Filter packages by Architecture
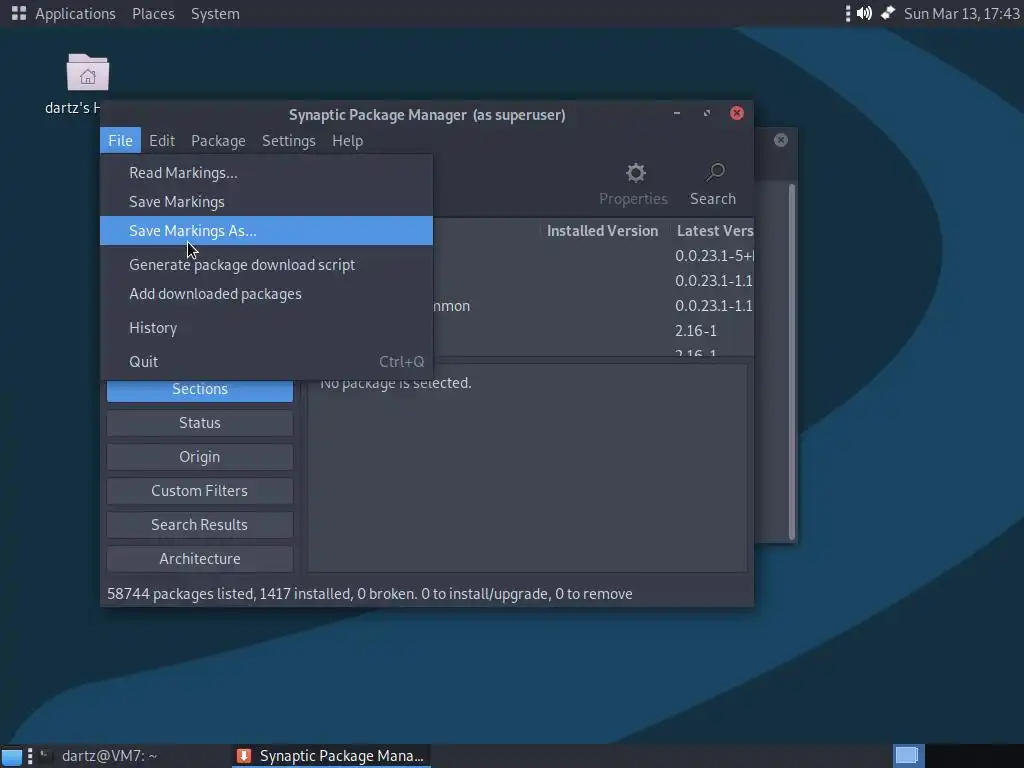This screenshot has width=1024, height=768. point(200,559)
